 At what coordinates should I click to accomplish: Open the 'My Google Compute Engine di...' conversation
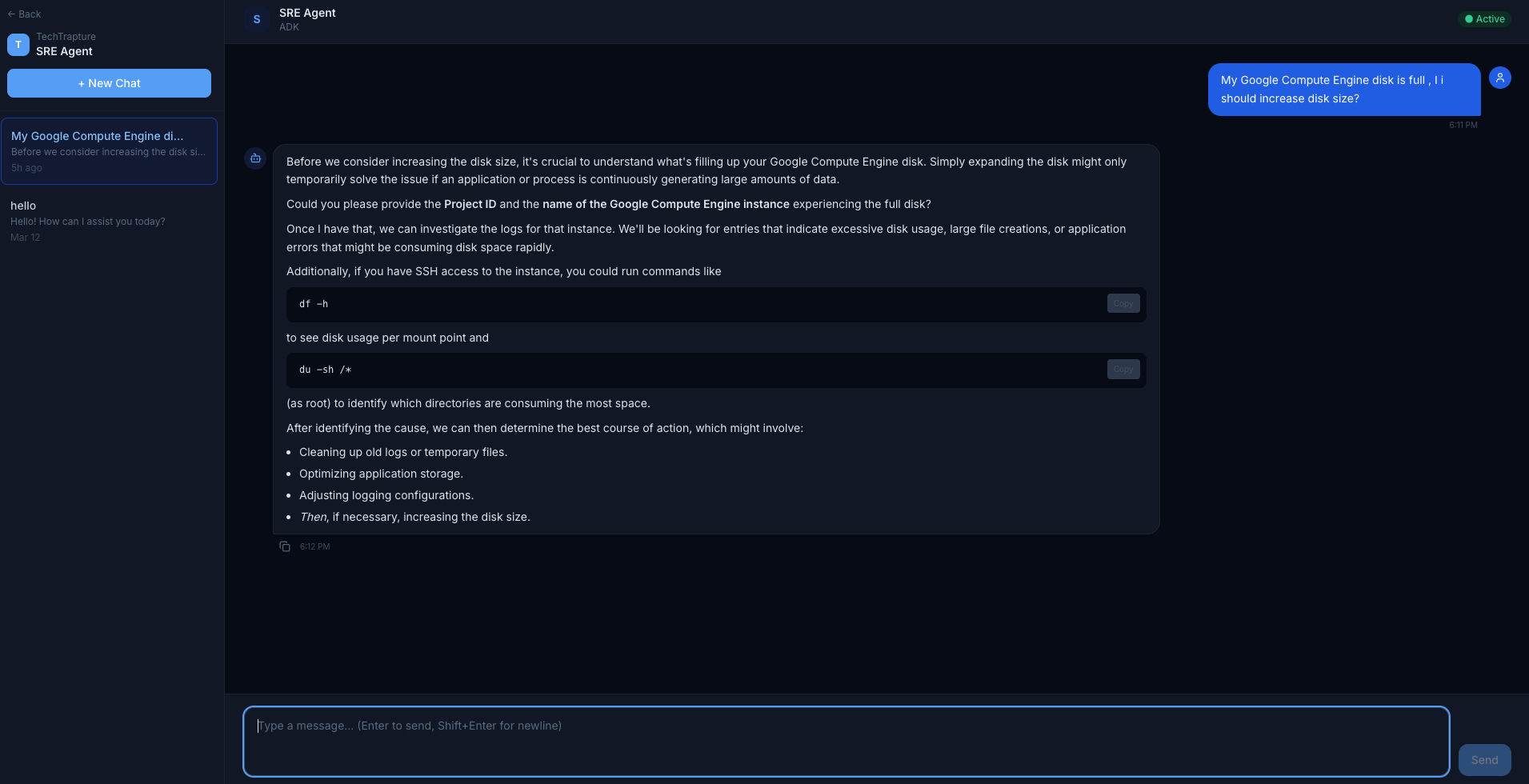click(x=109, y=151)
